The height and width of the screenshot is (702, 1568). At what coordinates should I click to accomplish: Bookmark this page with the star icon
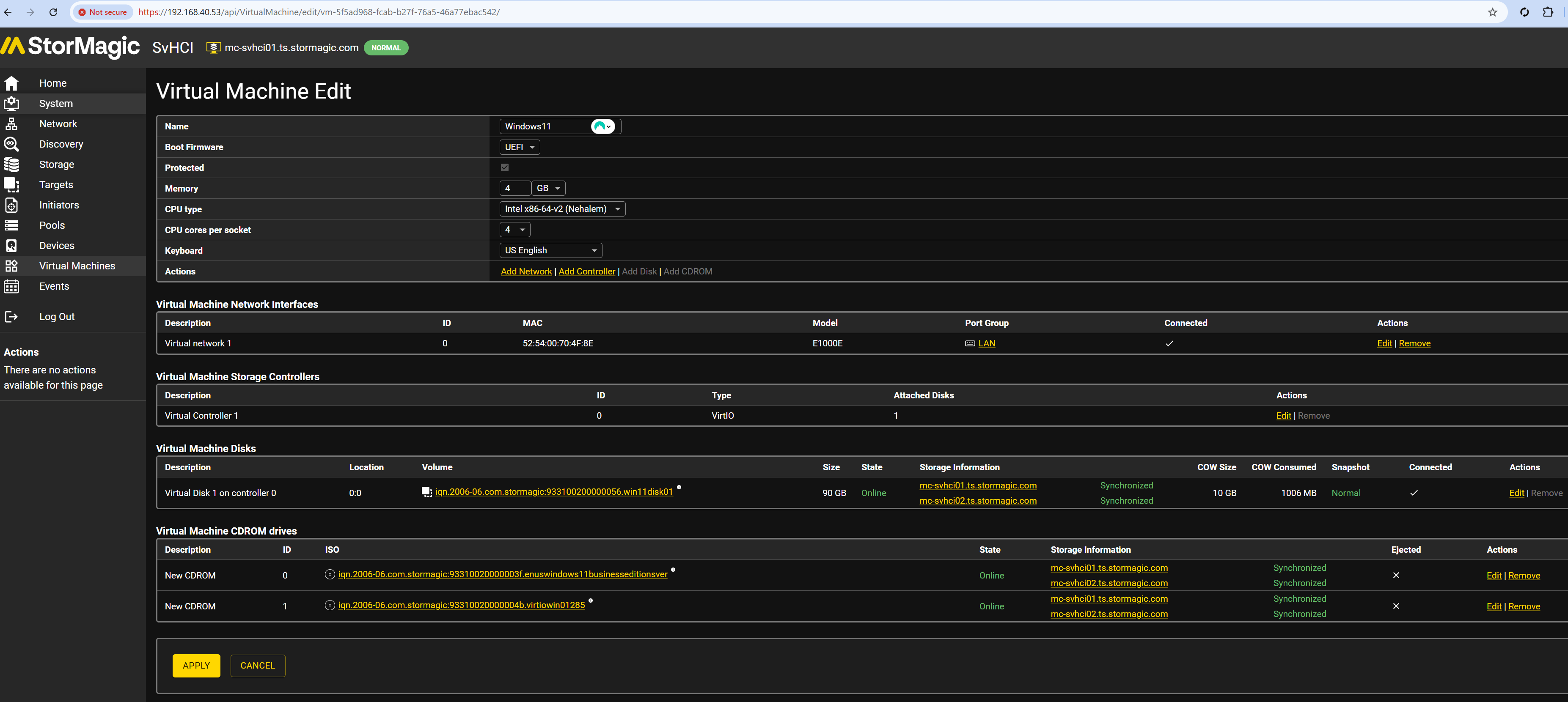tap(1493, 12)
